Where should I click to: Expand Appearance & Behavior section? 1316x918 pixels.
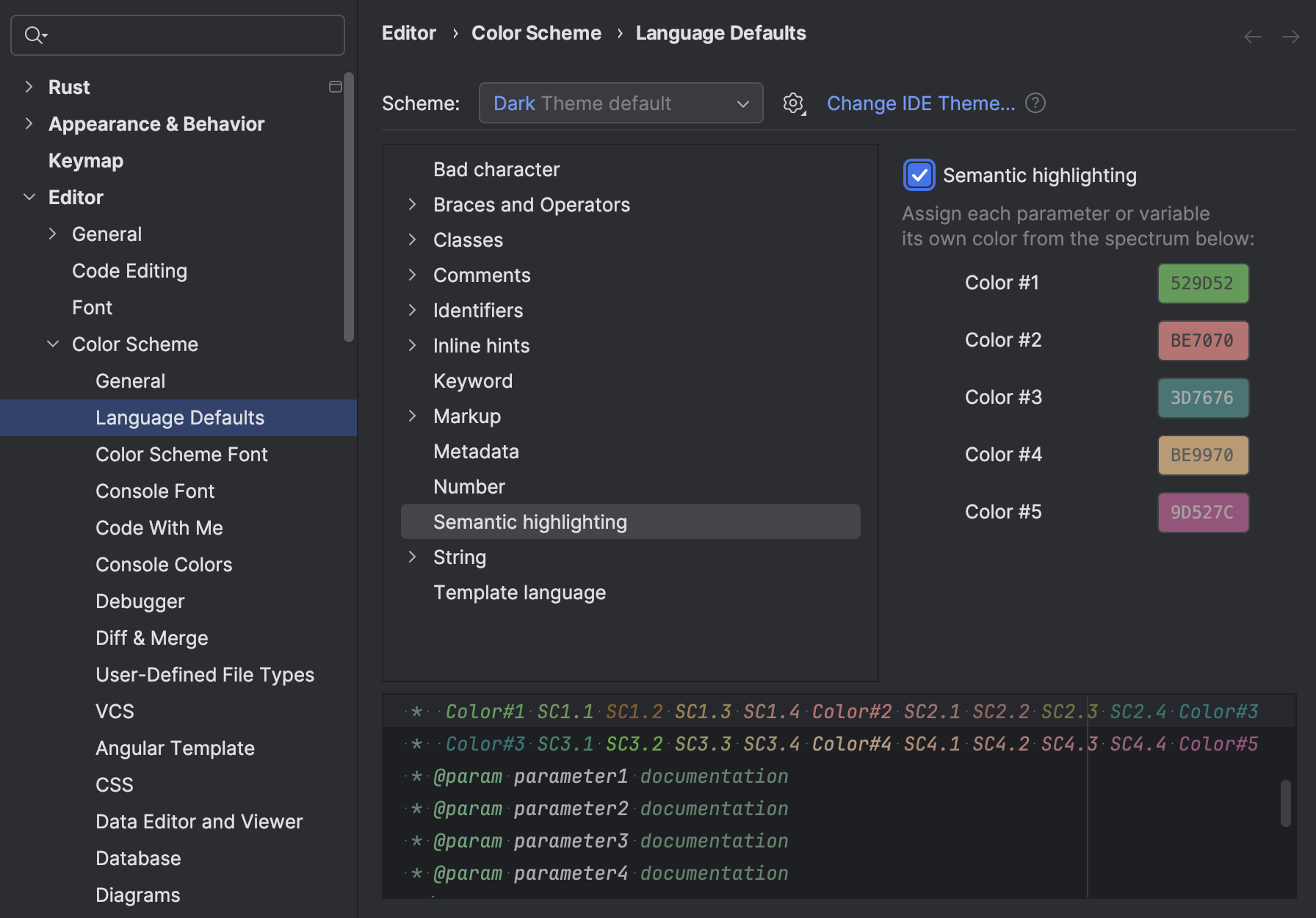point(29,123)
